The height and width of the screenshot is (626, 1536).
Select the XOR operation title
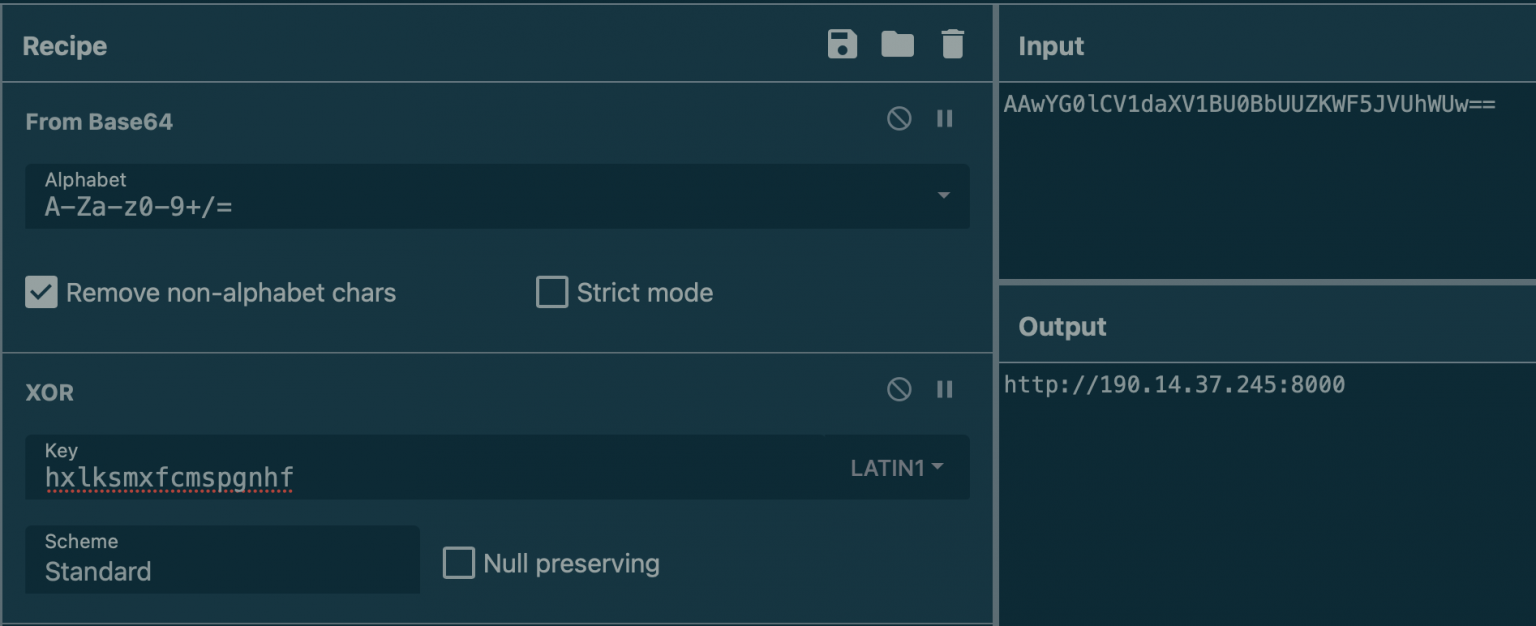(49, 392)
